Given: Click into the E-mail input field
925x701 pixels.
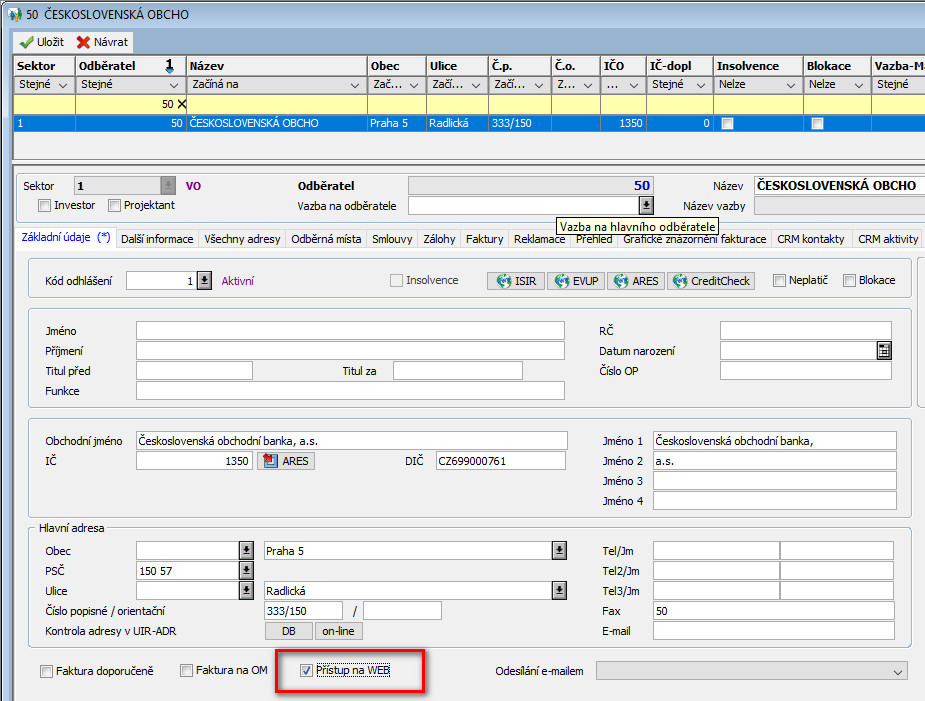Looking at the screenshot, I should point(774,631).
